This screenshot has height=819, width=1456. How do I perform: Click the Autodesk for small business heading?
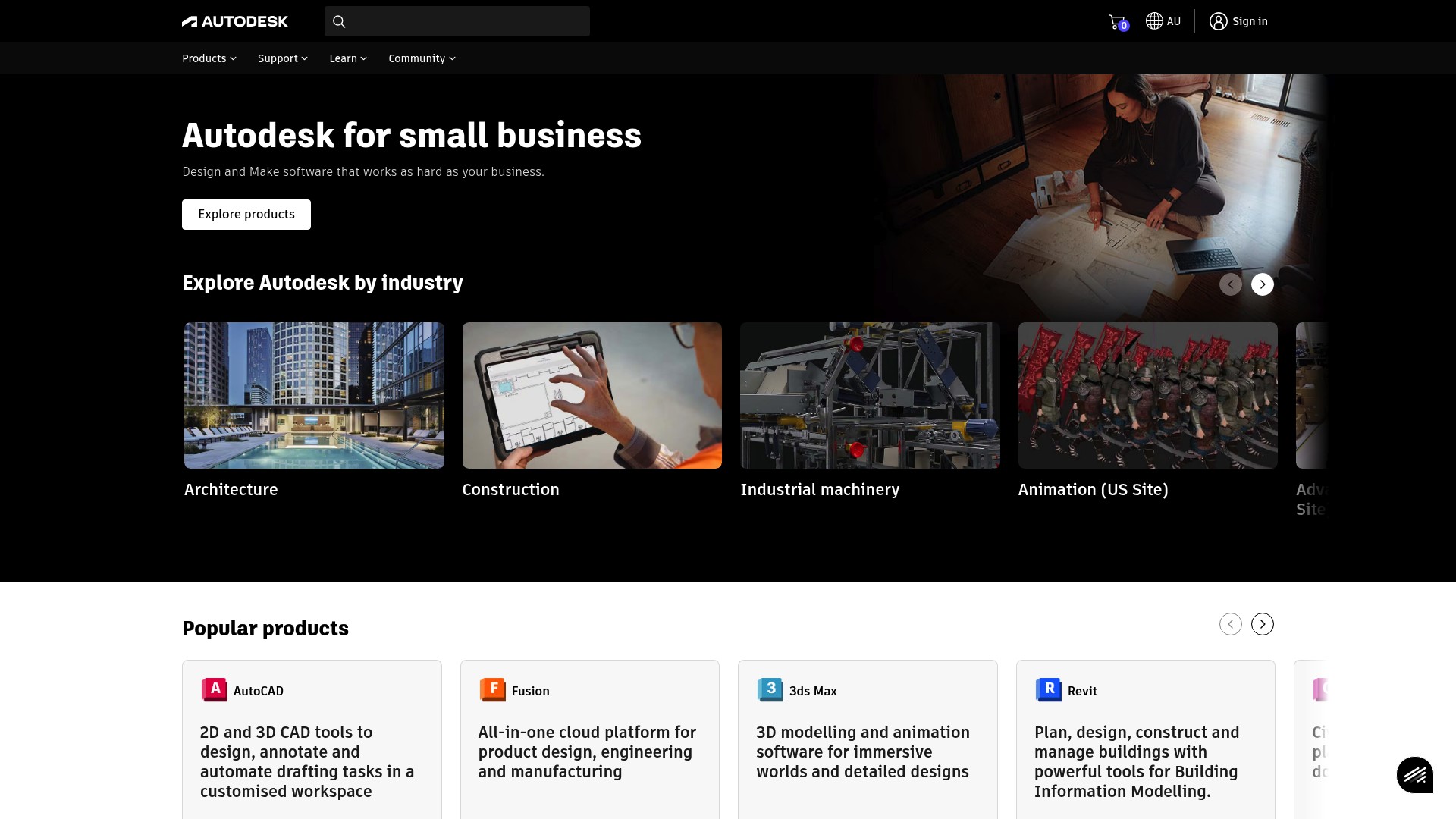[x=412, y=136]
